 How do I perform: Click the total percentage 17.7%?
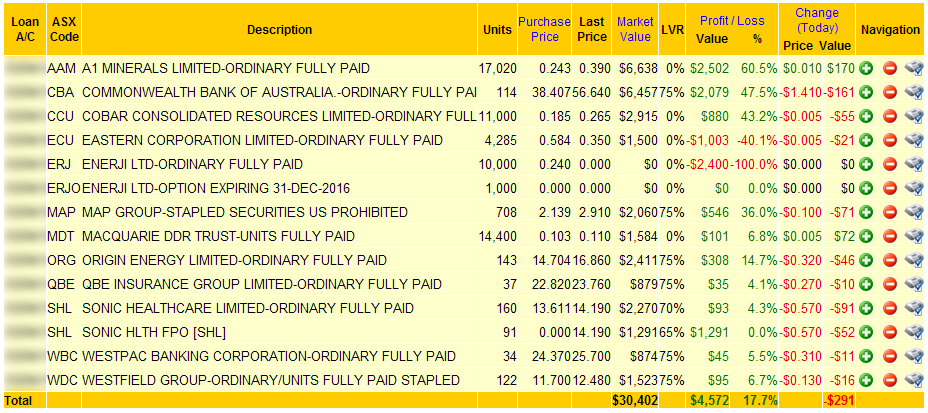(760, 401)
